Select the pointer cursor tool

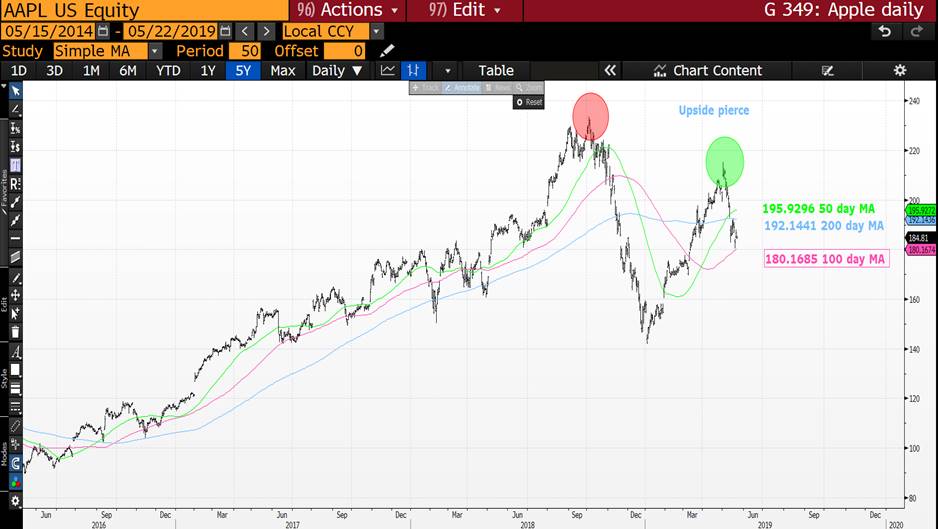[x=16, y=91]
